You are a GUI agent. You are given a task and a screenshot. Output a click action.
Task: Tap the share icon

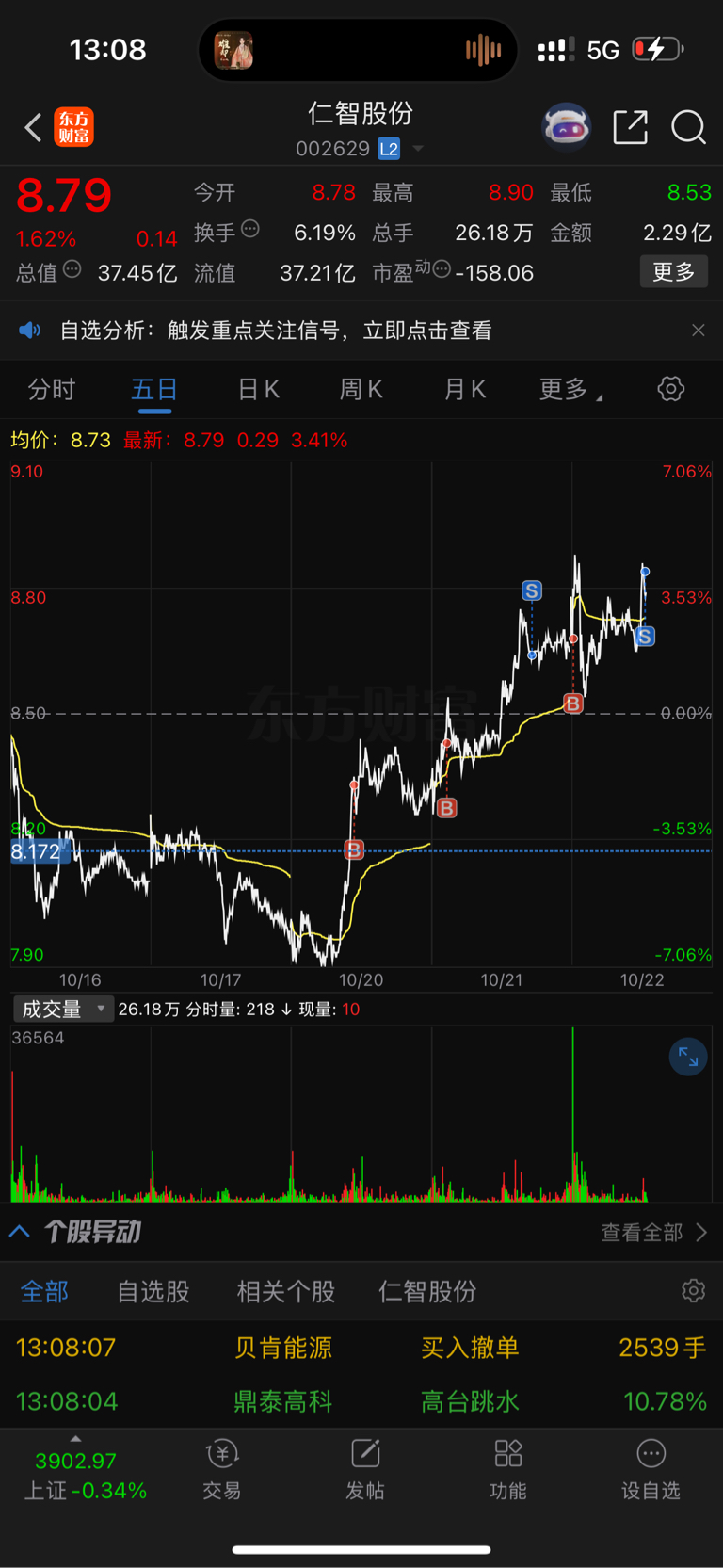pos(631,126)
